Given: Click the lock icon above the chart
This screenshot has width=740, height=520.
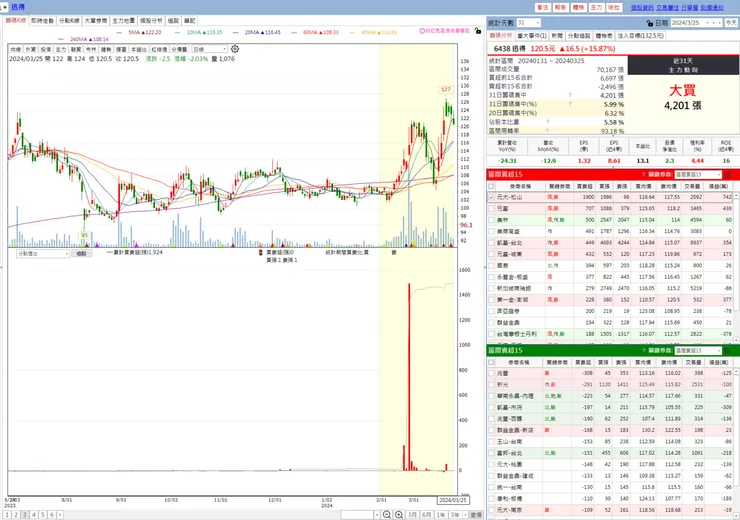Looking at the screenshot, I should [x=478, y=31].
